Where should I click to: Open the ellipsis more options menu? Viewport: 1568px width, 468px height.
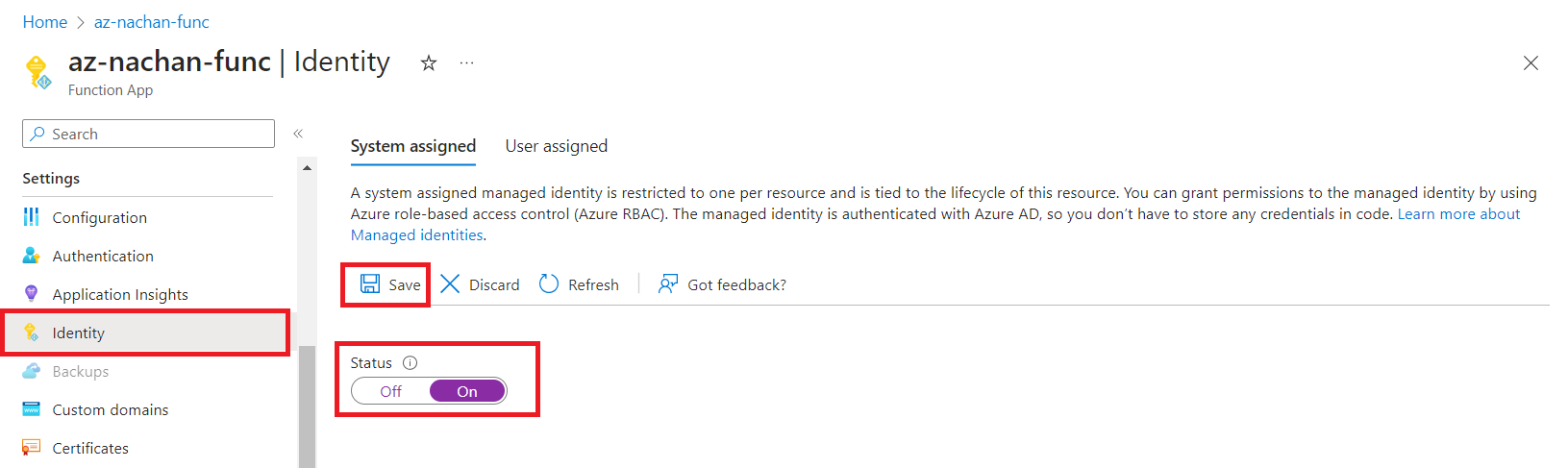[x=466, y=63]
